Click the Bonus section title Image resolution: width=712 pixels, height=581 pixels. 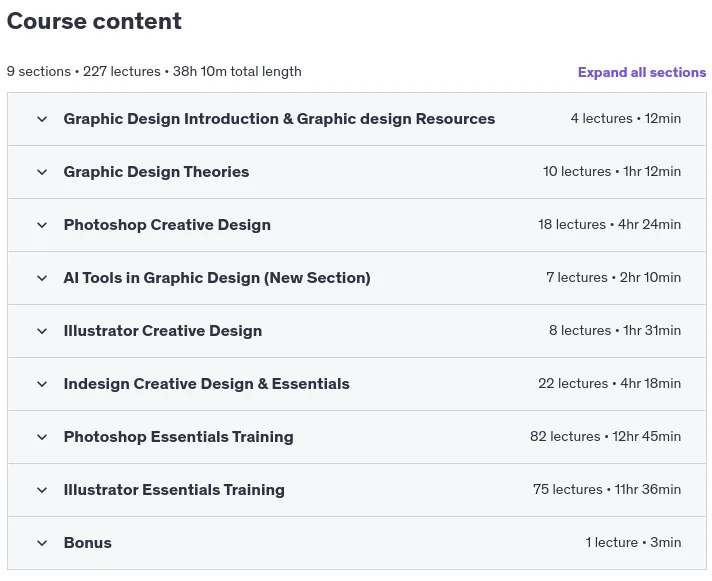click(88, 543)
